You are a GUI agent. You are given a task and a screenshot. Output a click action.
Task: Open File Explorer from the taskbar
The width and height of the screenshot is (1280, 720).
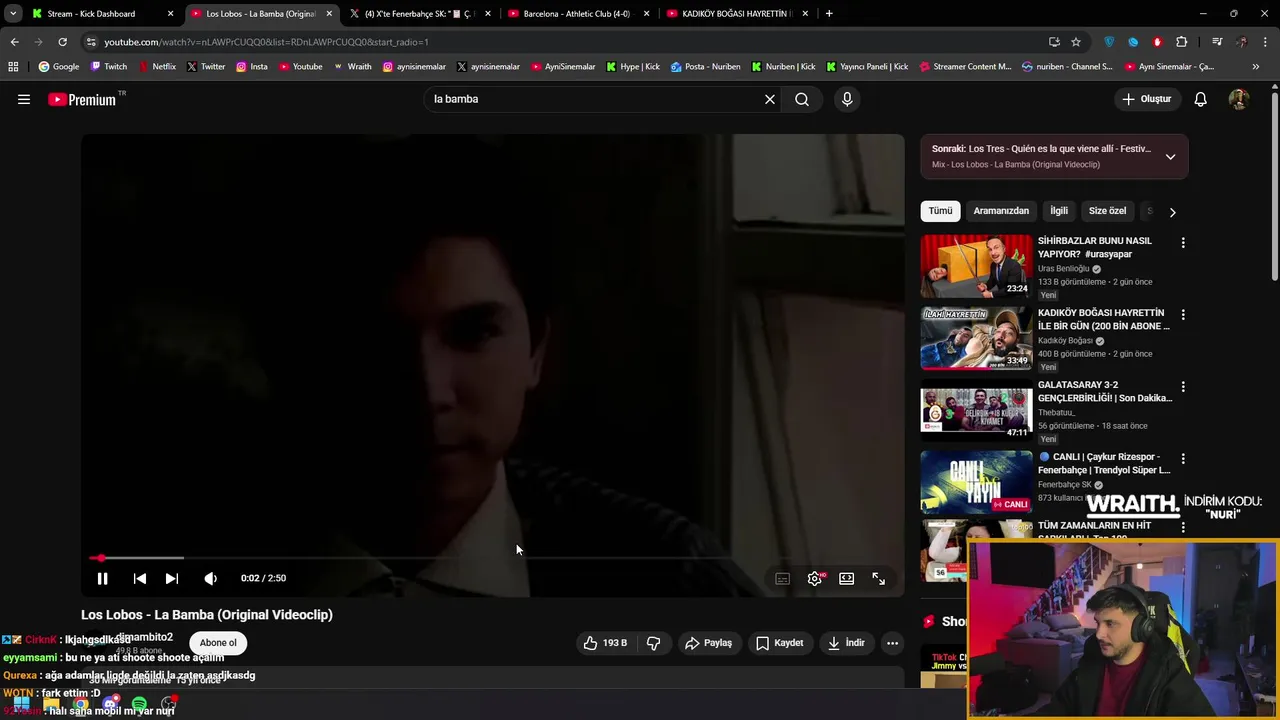click(x=51, y=704)
